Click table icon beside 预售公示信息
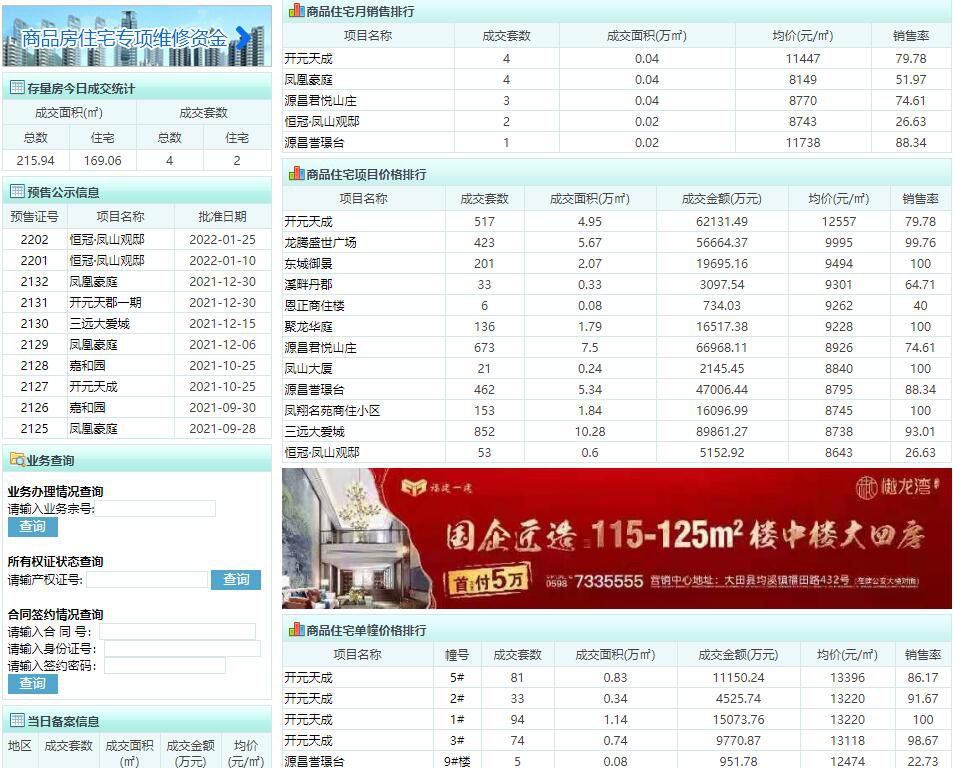This screenshot has width=953, height=768. pyautogui.click(x=17, y=192)
